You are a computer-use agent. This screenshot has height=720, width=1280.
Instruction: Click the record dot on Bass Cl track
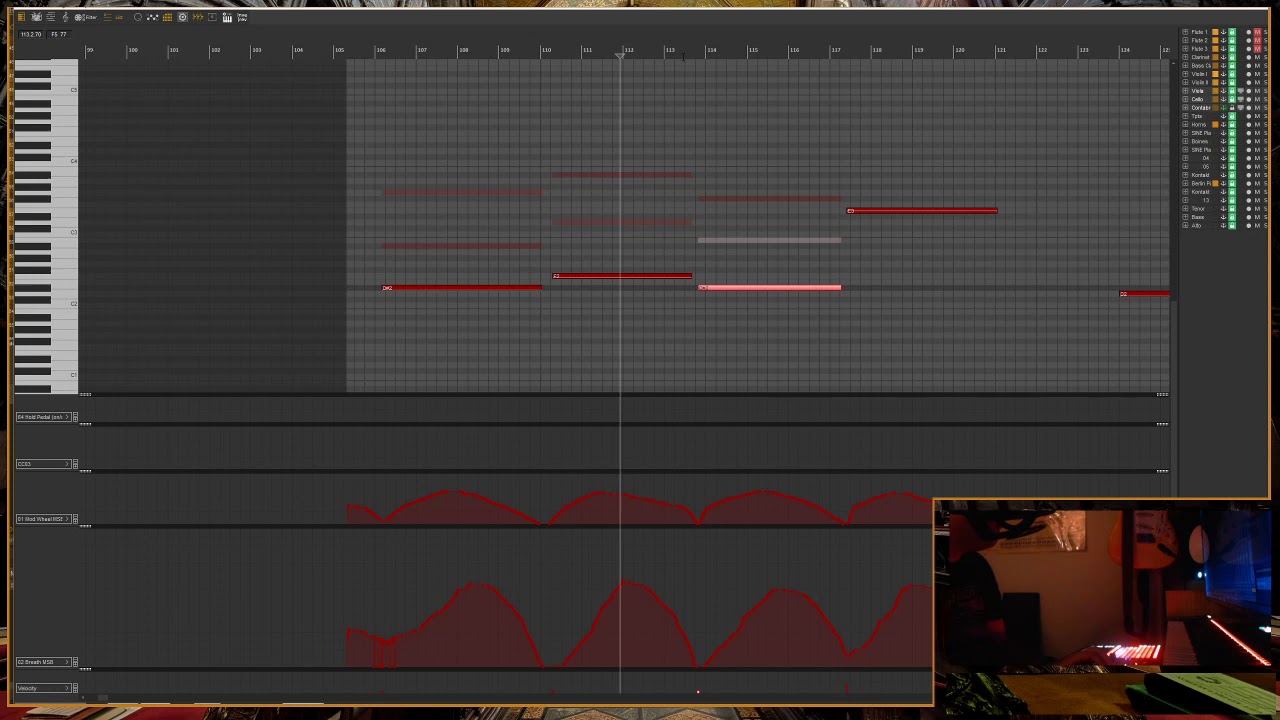point(1249,66)
